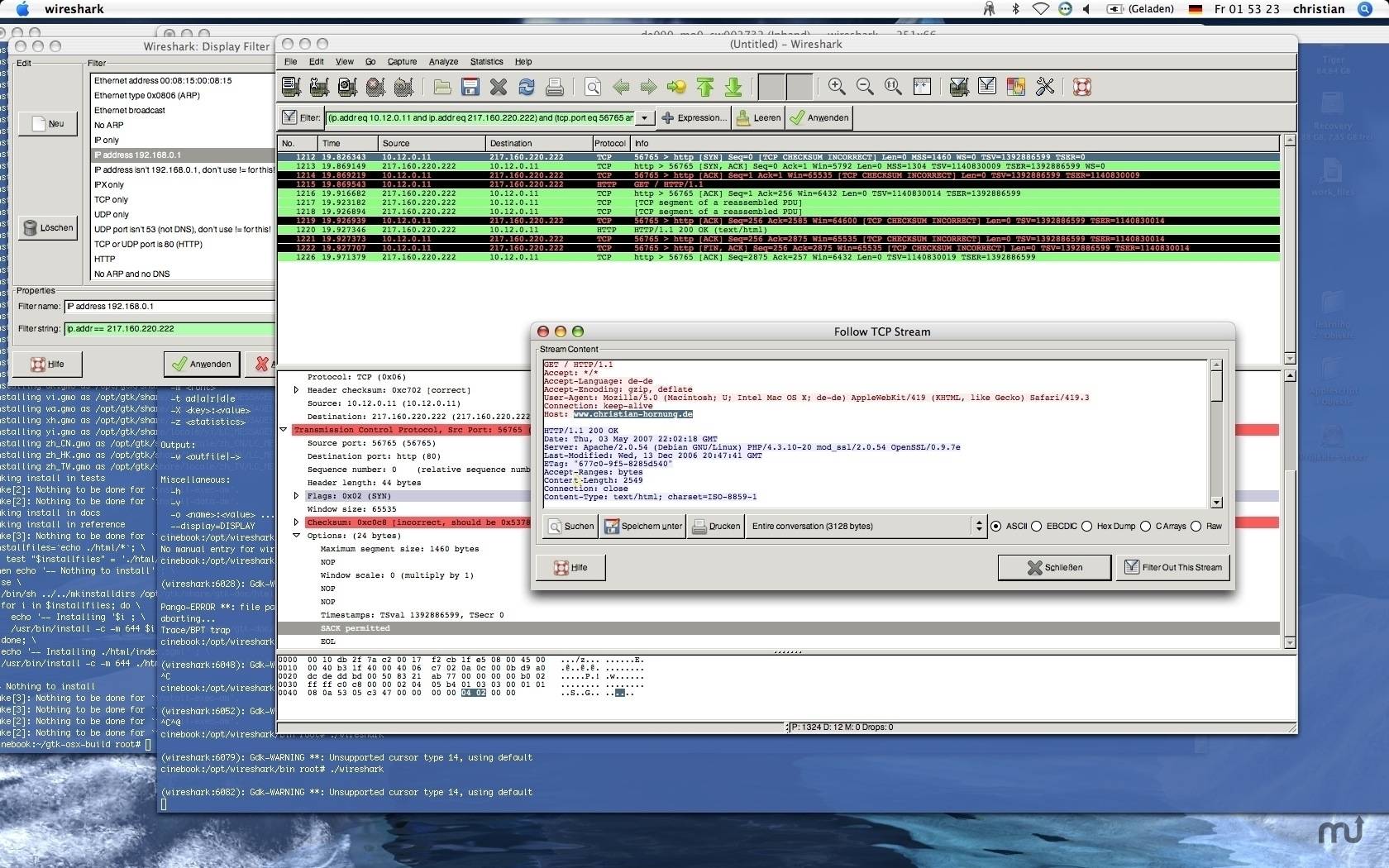Toggle packet list colorize button
Image resolution: width=1389 pixels, height=868 pixels.
pyautogui.click(x=771, y=87)
